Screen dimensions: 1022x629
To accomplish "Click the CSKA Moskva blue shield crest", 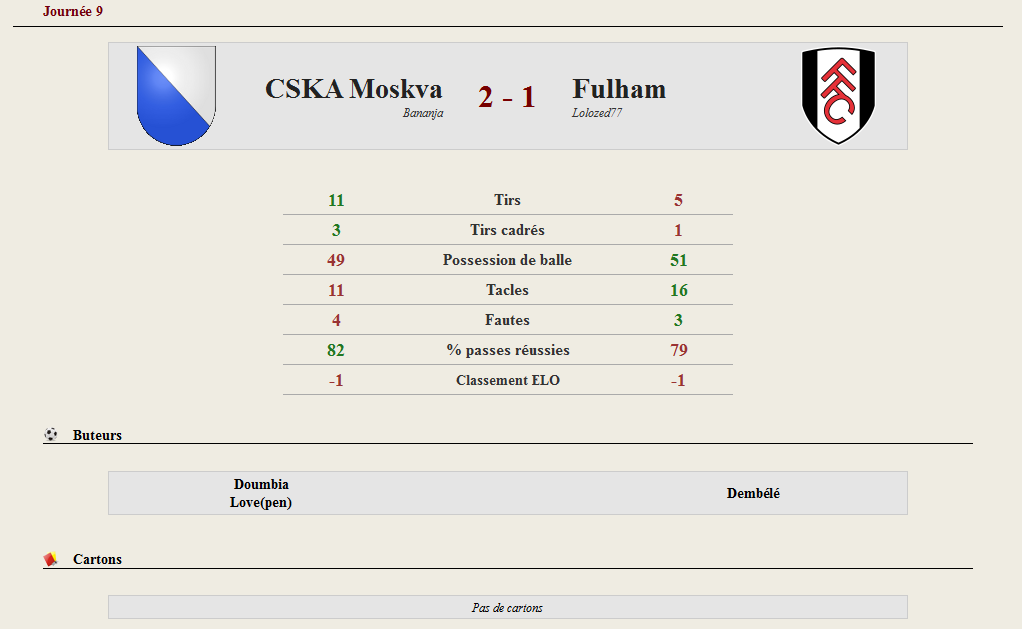I will click(176, 96).
